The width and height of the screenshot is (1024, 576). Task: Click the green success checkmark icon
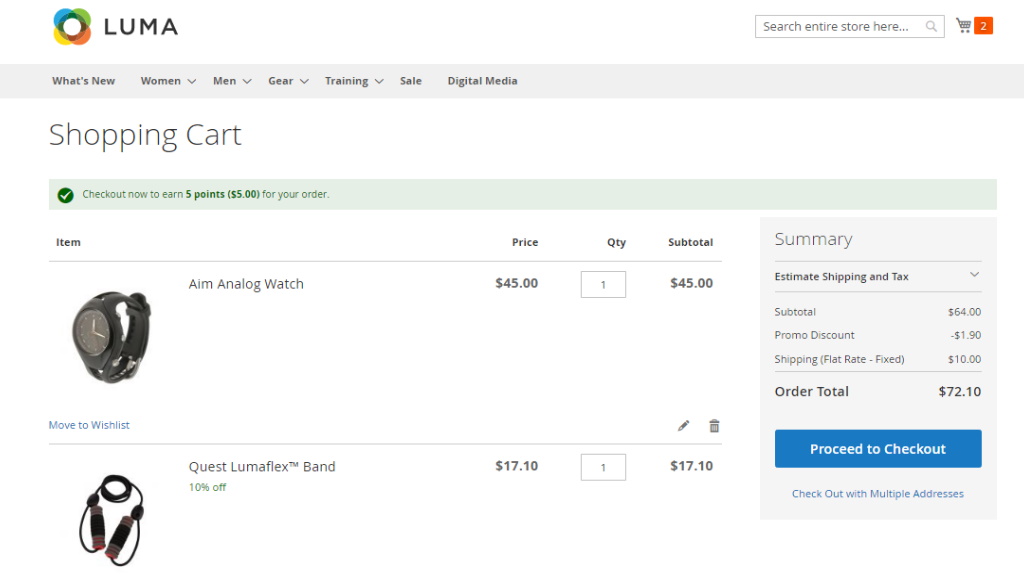pyautogui.click(x=65, y=195)
